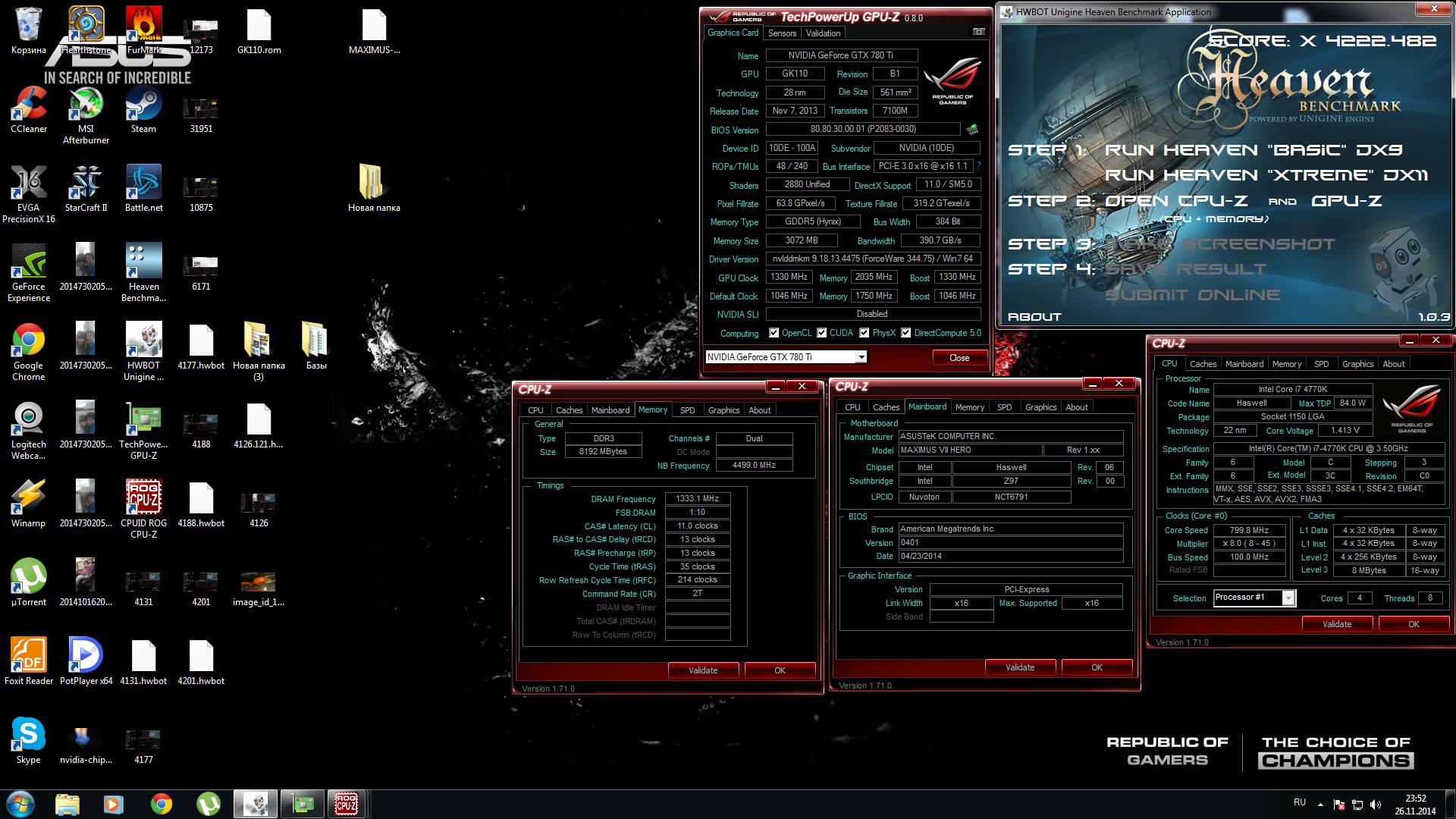Click Validate in CPU-Z mainboard window
This screenshot has width=1456, height=819.
coord(1020,667)
